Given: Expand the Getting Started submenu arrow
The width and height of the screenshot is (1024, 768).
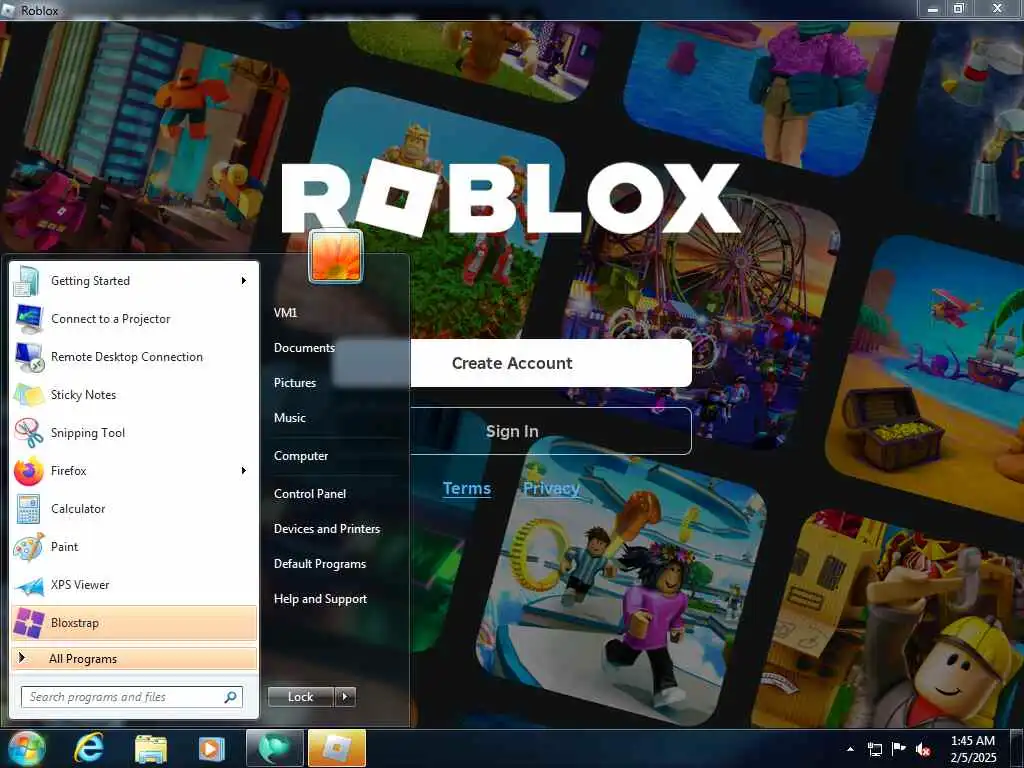Looking at the screenshot, I should point(244,281).
